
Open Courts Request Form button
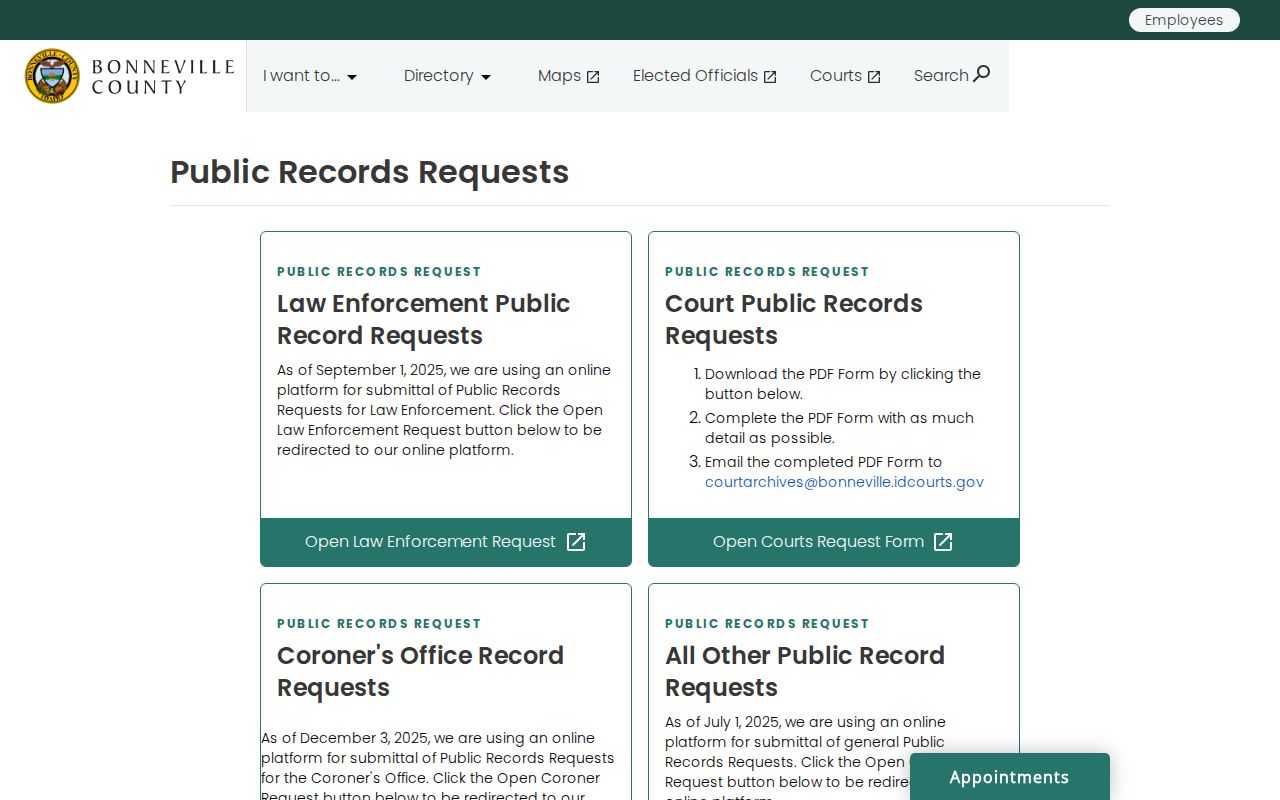834,542
